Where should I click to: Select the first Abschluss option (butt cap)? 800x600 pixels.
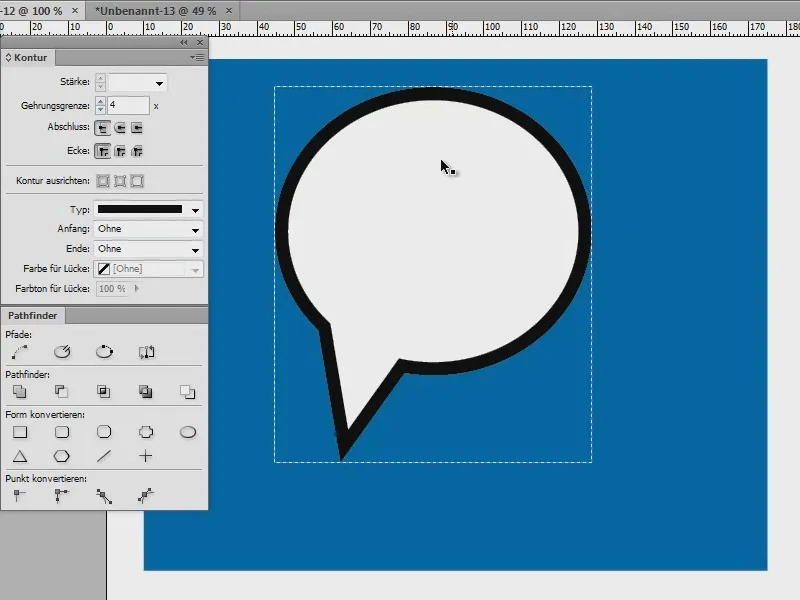[103, 128]
